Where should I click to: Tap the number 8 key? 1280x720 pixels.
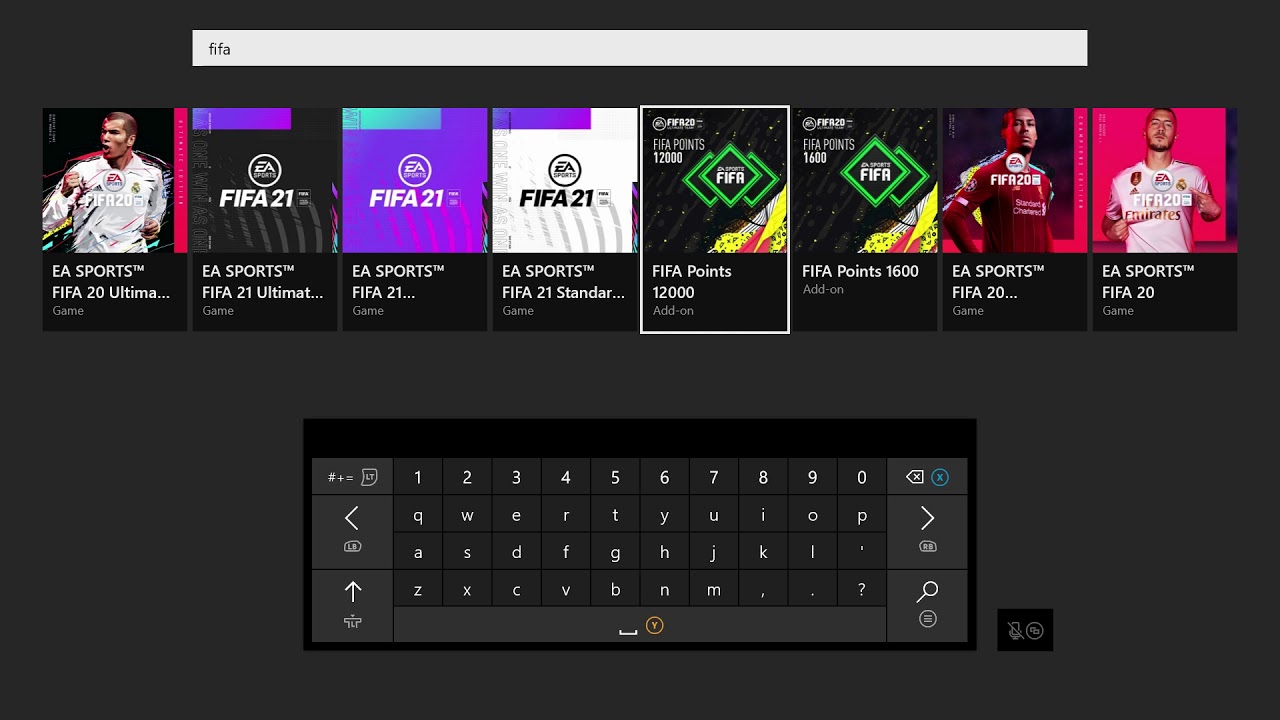(763, 477)
